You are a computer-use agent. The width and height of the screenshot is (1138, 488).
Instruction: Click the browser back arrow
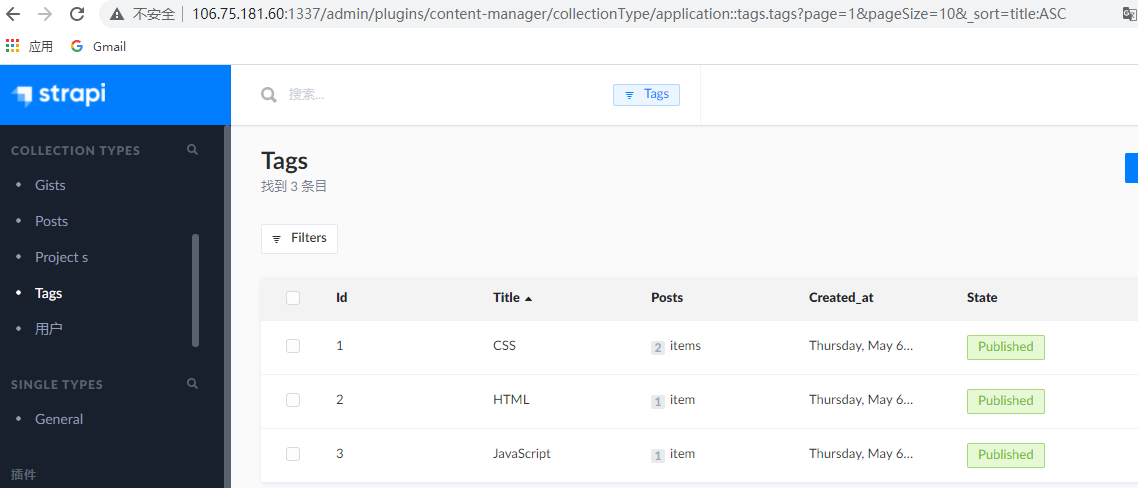pyautogui.click(x=15, y=14)
